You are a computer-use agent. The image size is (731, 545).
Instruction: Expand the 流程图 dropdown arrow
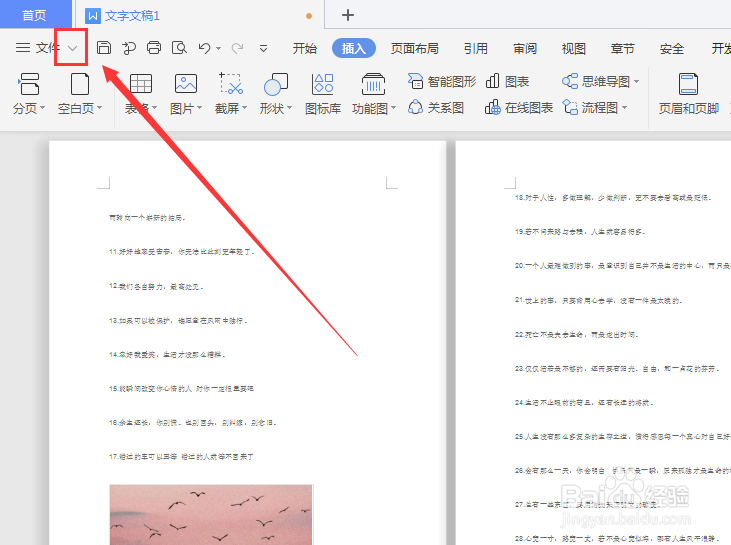click(x=624, y=108)
